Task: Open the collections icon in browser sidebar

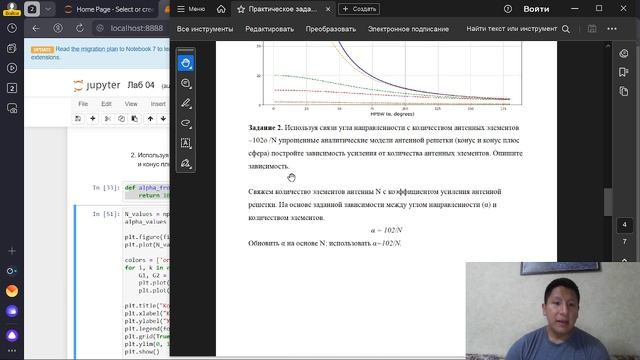Action: click(12, 48)
